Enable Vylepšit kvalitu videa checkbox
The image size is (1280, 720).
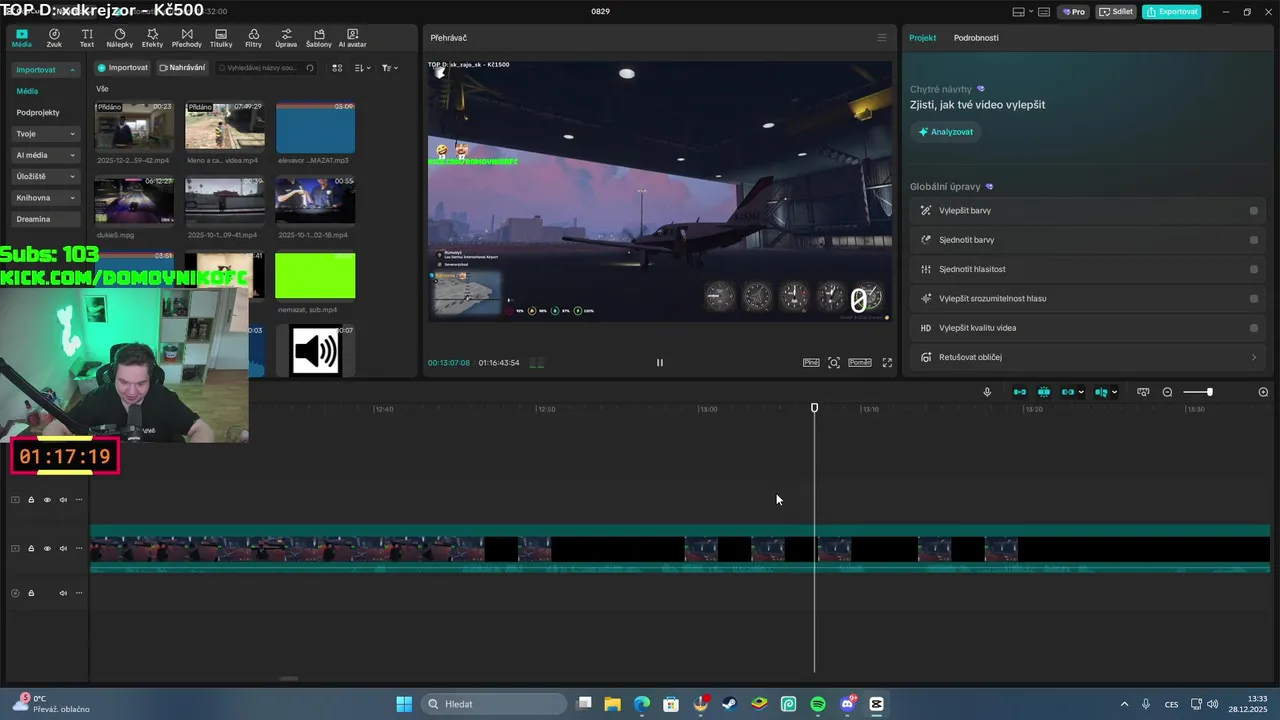coord(1254,328)
